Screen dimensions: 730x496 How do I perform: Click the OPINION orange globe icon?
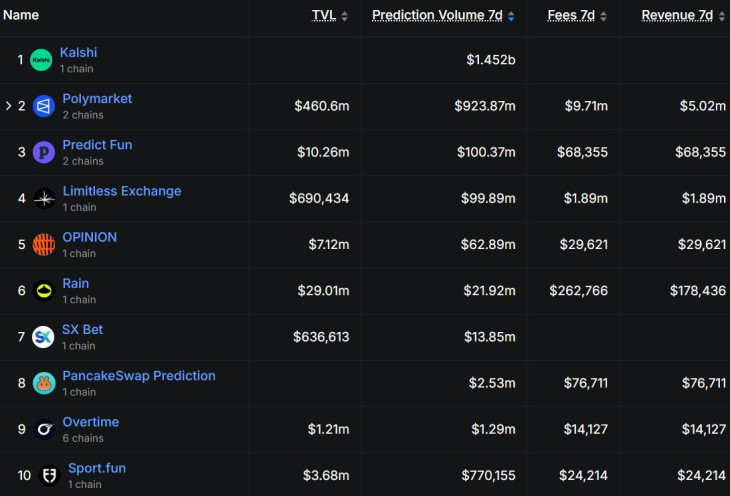[44, 245]
